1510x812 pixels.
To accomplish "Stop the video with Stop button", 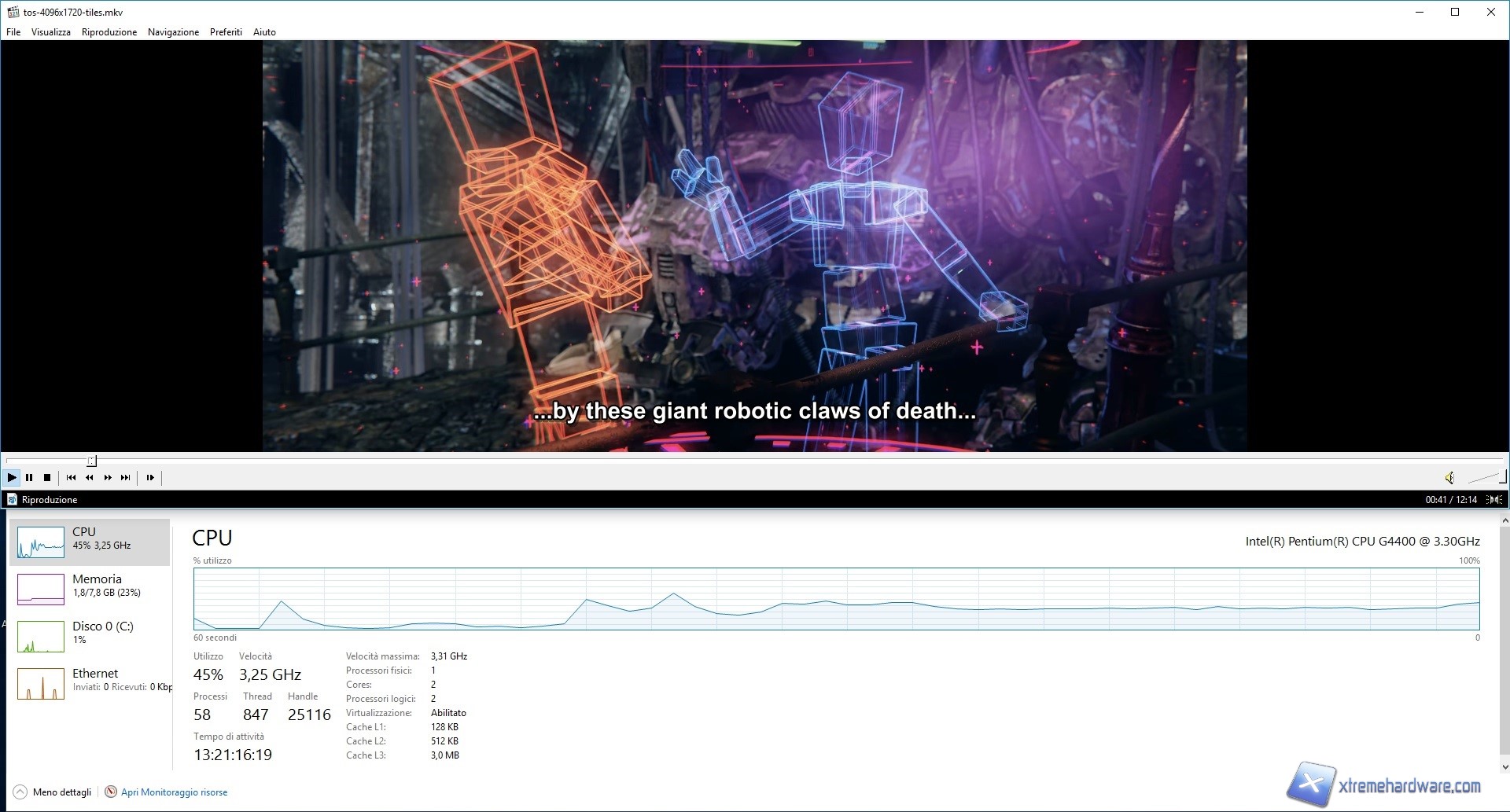I will (x=47, y=477).
